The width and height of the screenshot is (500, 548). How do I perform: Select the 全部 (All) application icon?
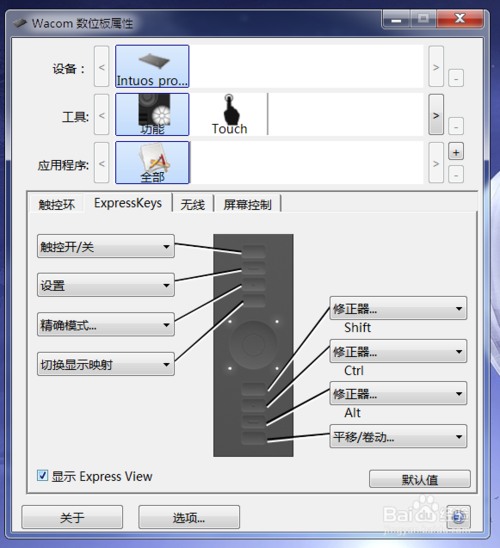pos(152,163)
